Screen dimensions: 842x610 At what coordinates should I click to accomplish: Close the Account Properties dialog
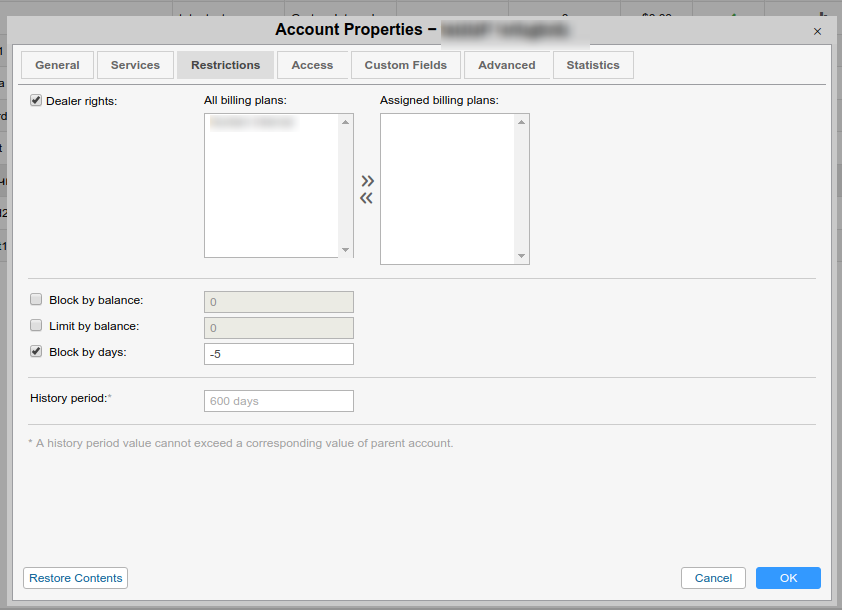817,31
